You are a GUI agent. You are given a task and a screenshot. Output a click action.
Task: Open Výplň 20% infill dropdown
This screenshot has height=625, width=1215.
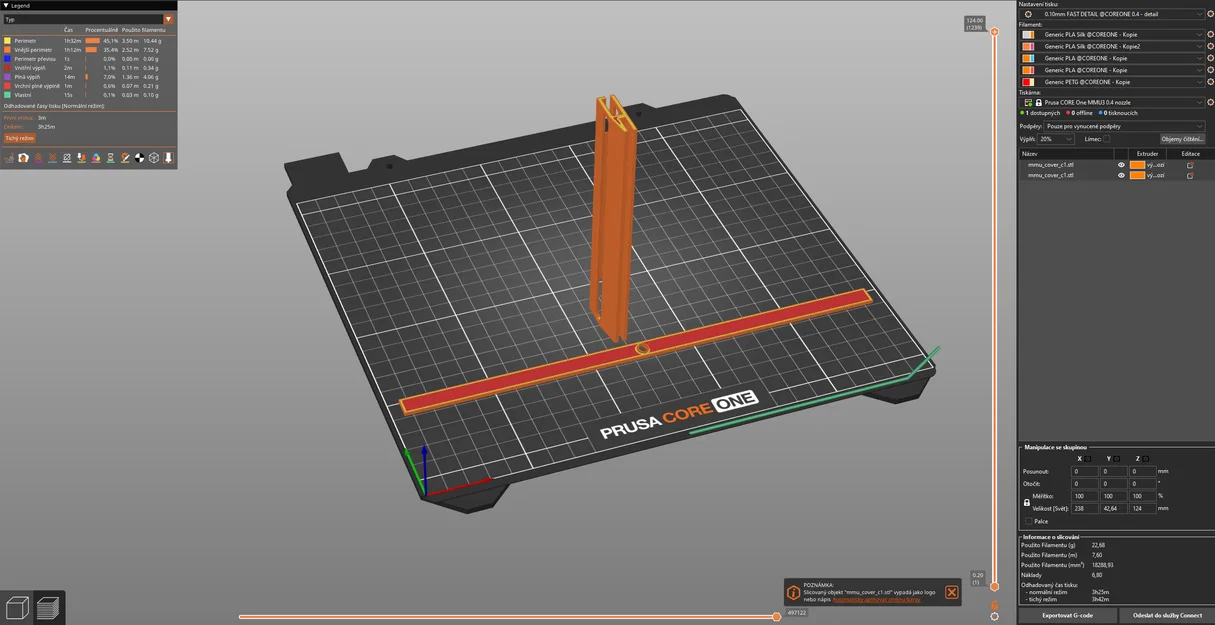[1056, 139]
